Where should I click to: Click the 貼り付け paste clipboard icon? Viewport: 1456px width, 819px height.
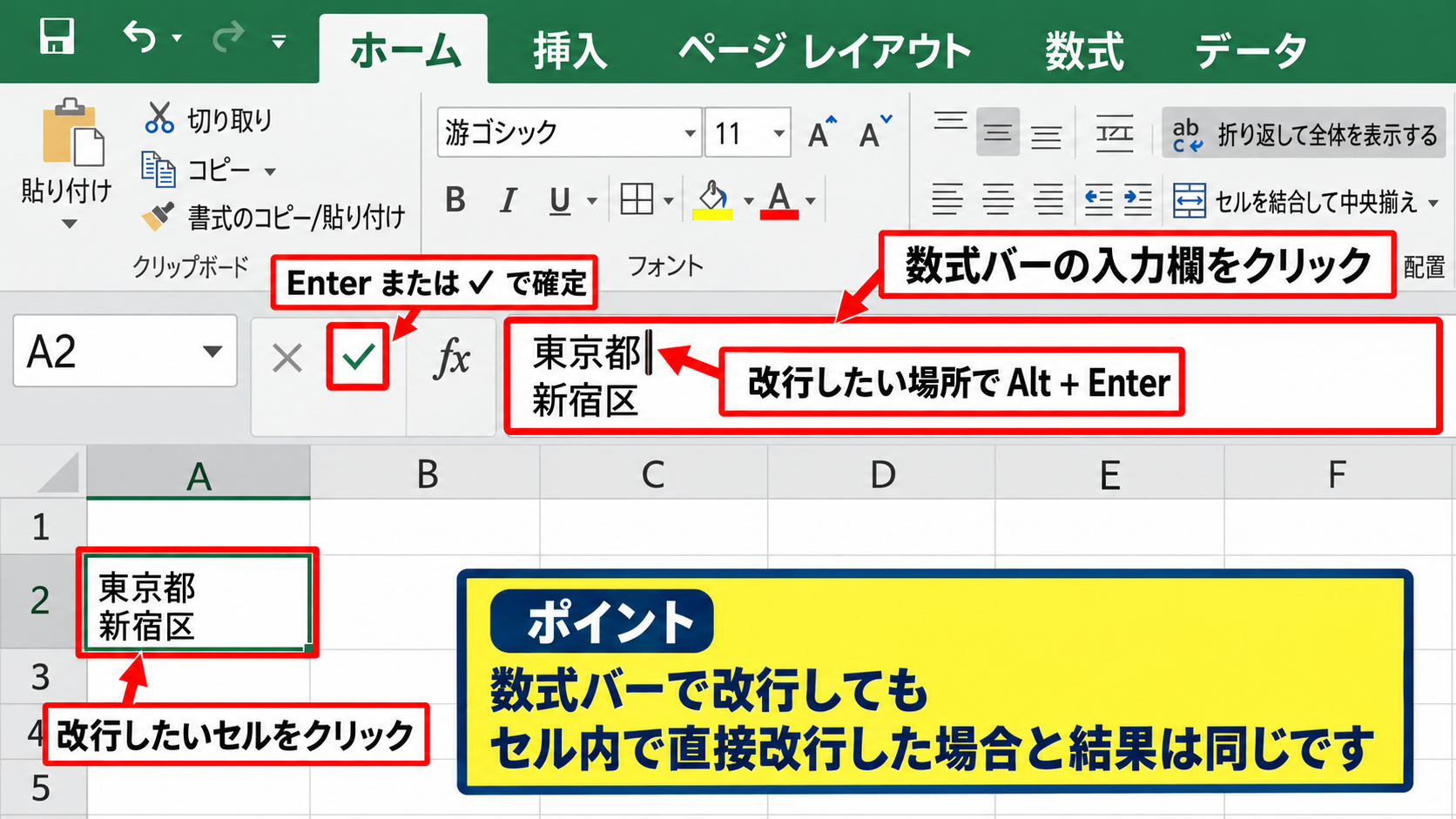pyautogui.click(x=73, y=132)
